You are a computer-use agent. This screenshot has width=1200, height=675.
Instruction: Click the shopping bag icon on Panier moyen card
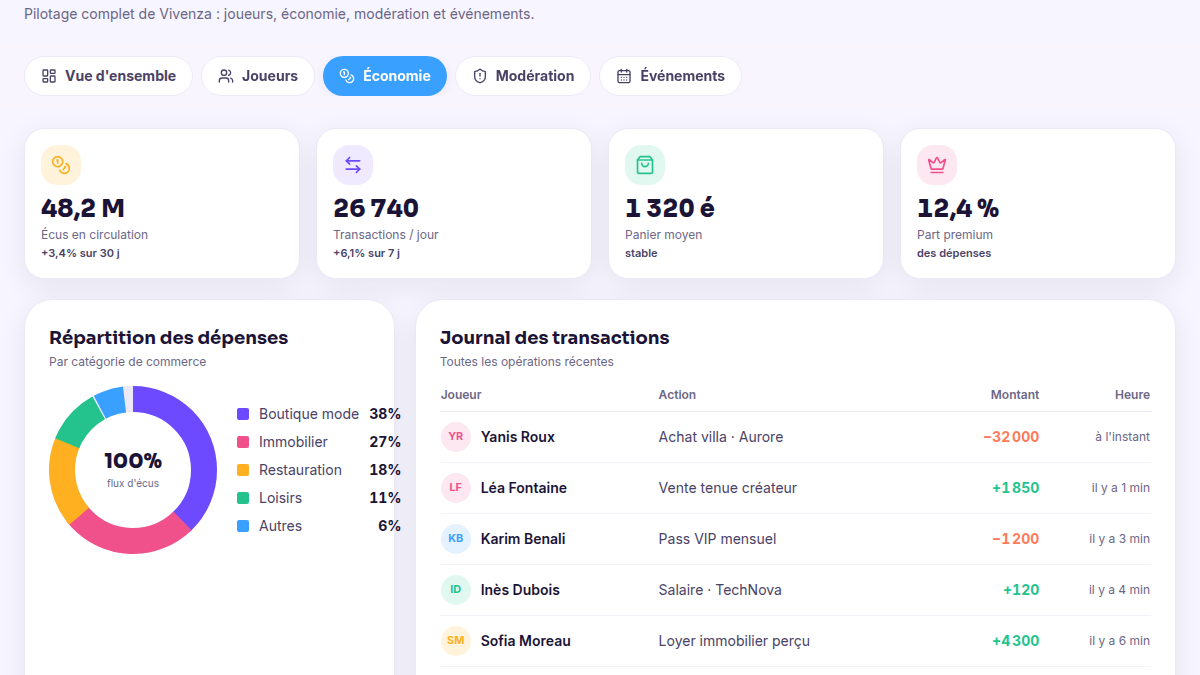click(x=645, y=165)
